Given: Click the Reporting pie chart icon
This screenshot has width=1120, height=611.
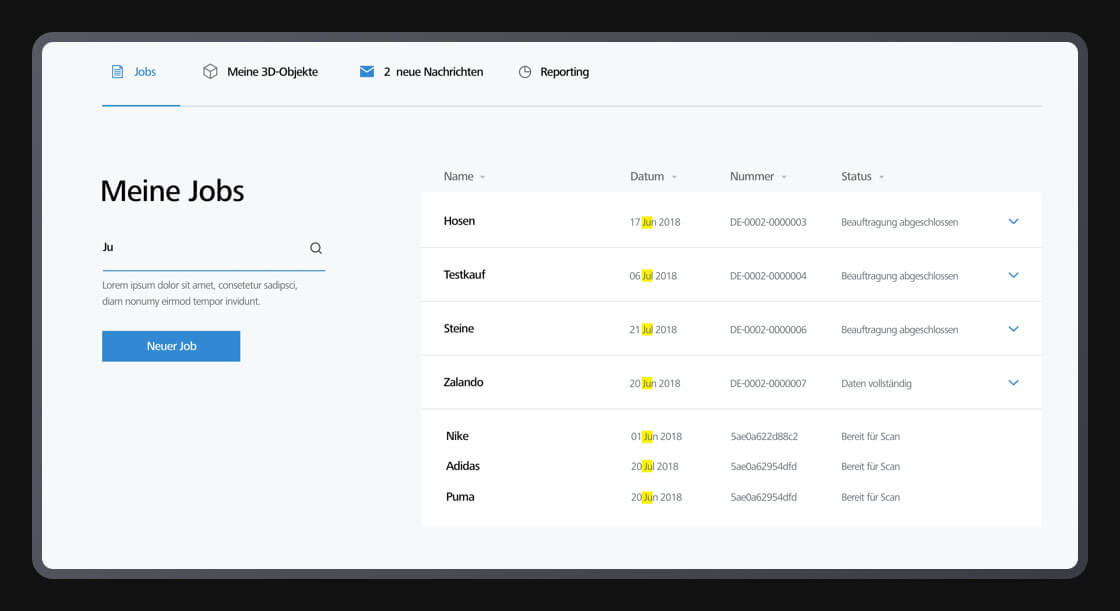Looking at the screenshot, I should (x=525, y=72).
